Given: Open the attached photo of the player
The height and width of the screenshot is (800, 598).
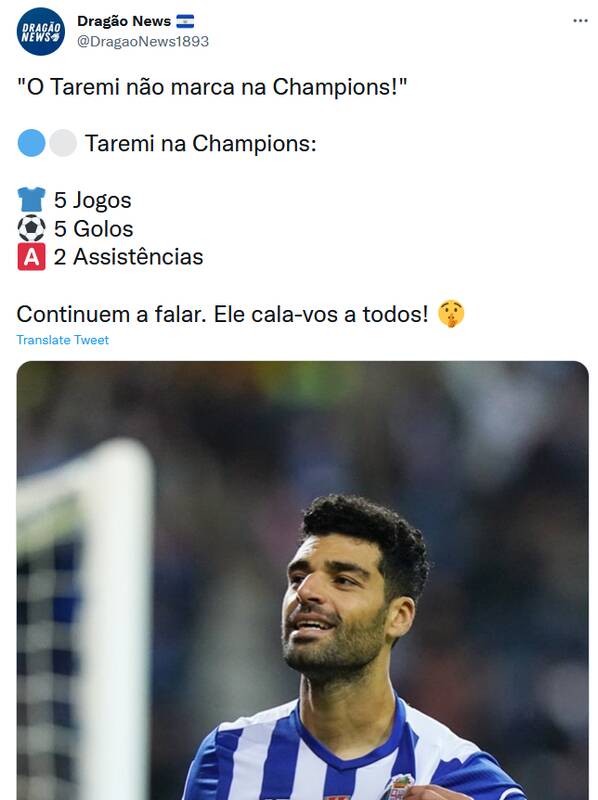Looking at the screenshot, I should (x=303, y=580).
